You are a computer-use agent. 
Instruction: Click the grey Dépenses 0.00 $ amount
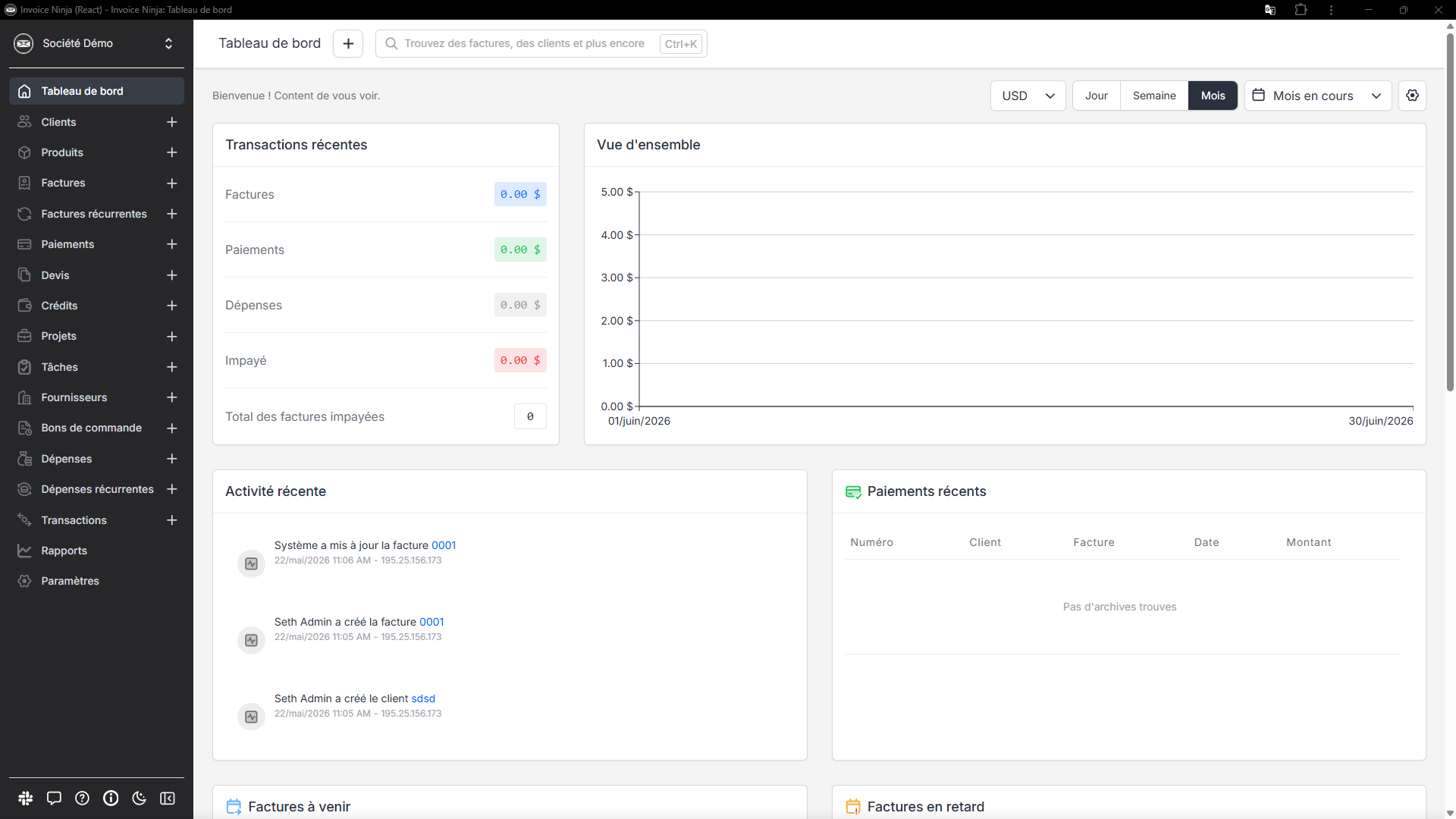pos(520,305)
